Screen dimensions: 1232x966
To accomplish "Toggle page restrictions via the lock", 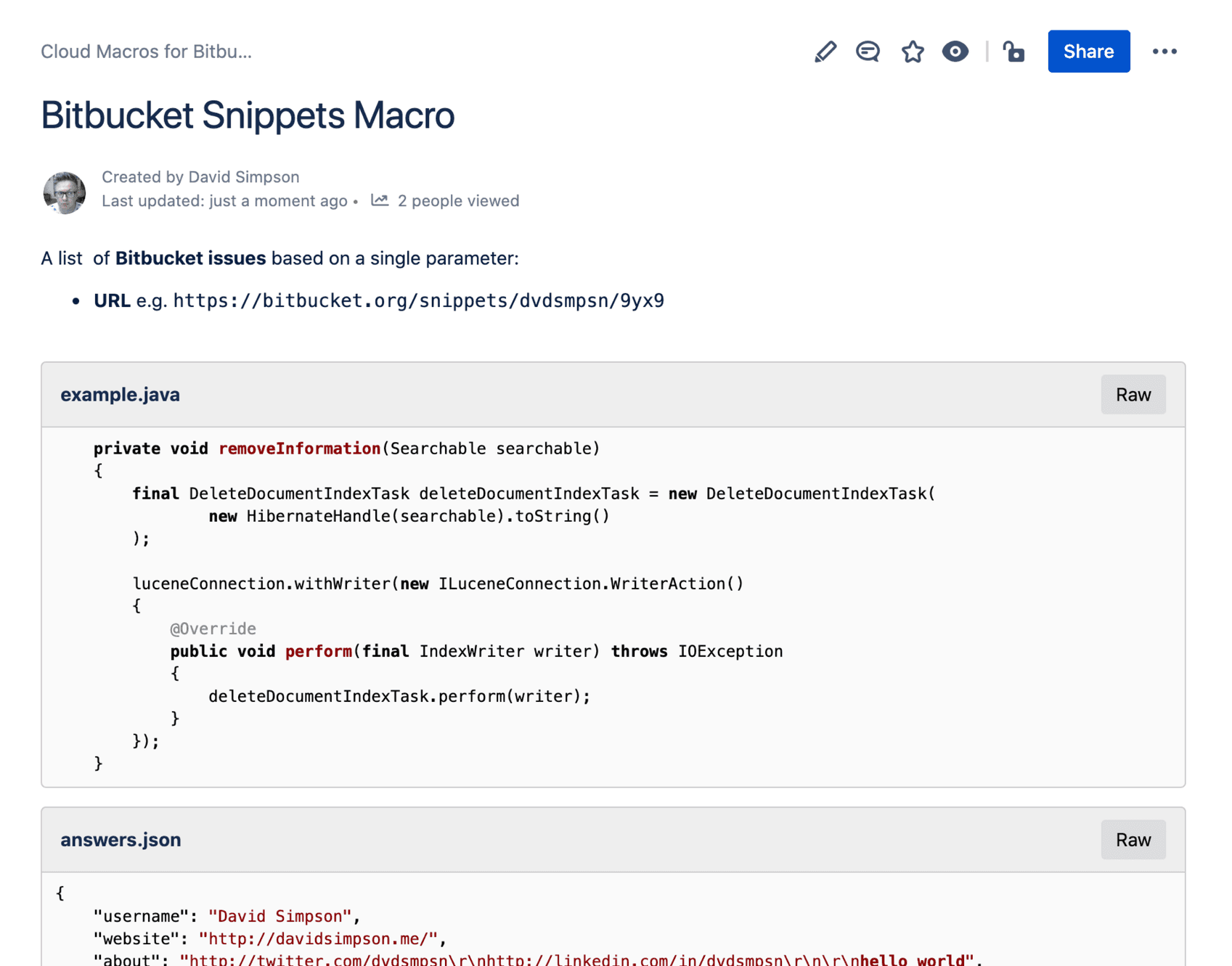I will [1014, 52].
